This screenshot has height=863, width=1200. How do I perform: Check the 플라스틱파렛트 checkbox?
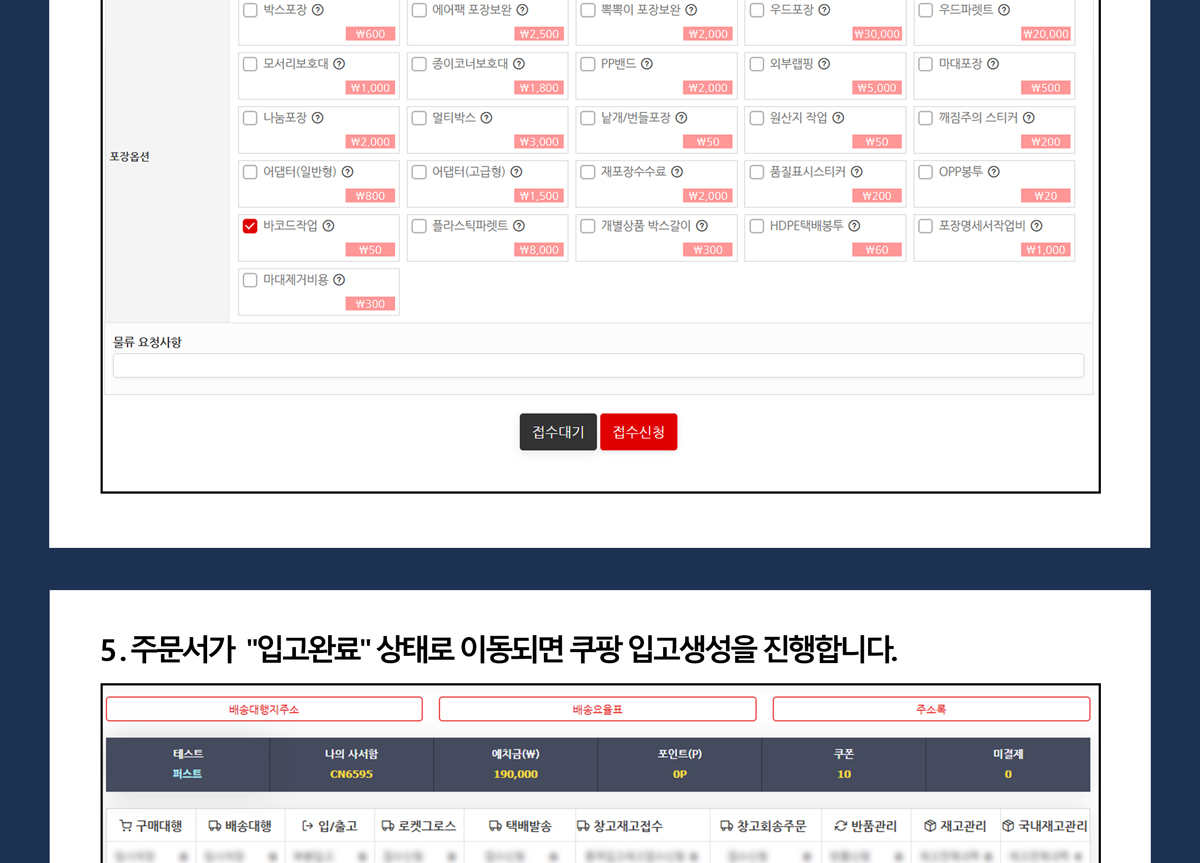tap(419, 226)
